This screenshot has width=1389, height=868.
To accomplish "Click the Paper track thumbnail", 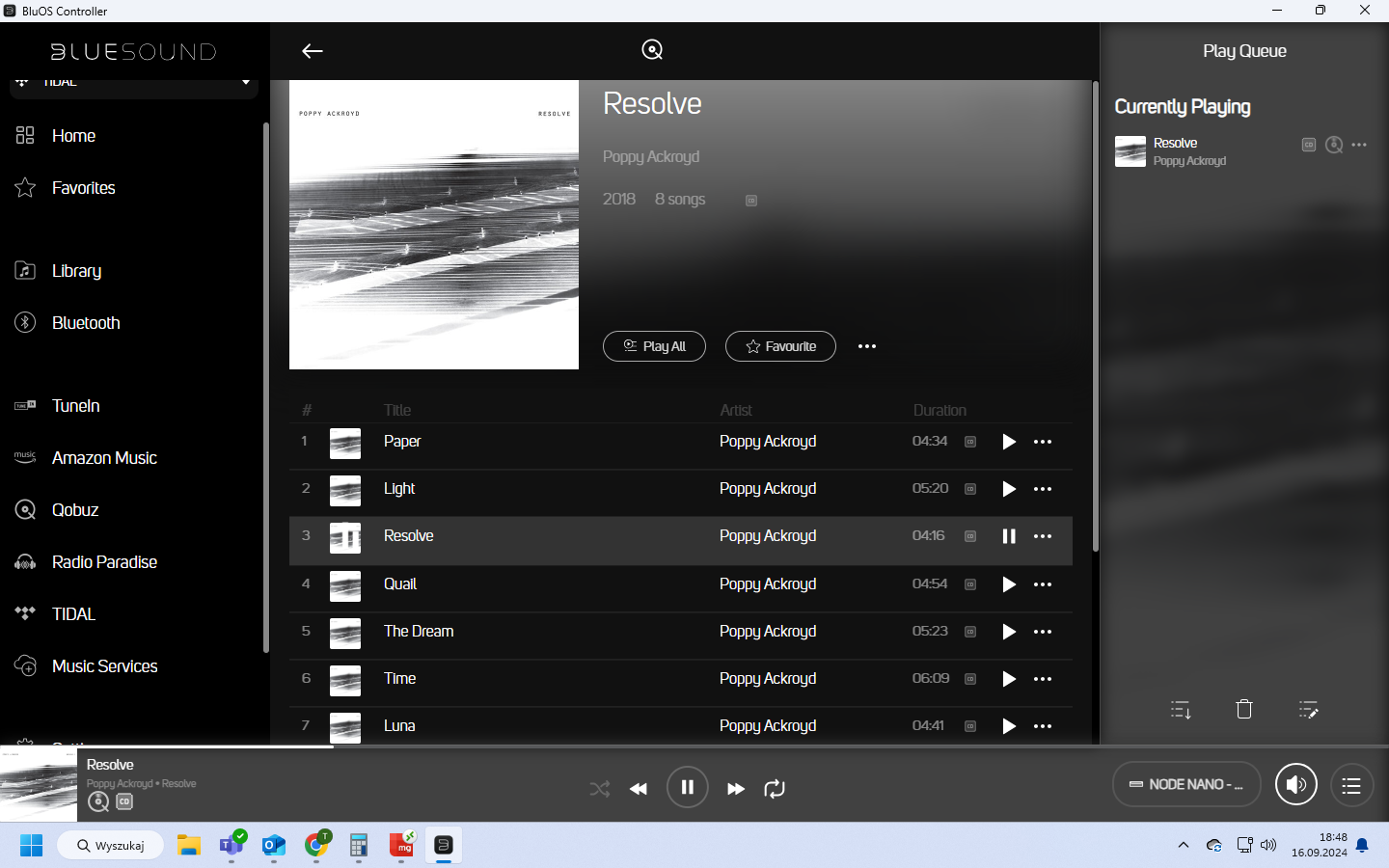I will pyautogui.click(x=345, y=444).
